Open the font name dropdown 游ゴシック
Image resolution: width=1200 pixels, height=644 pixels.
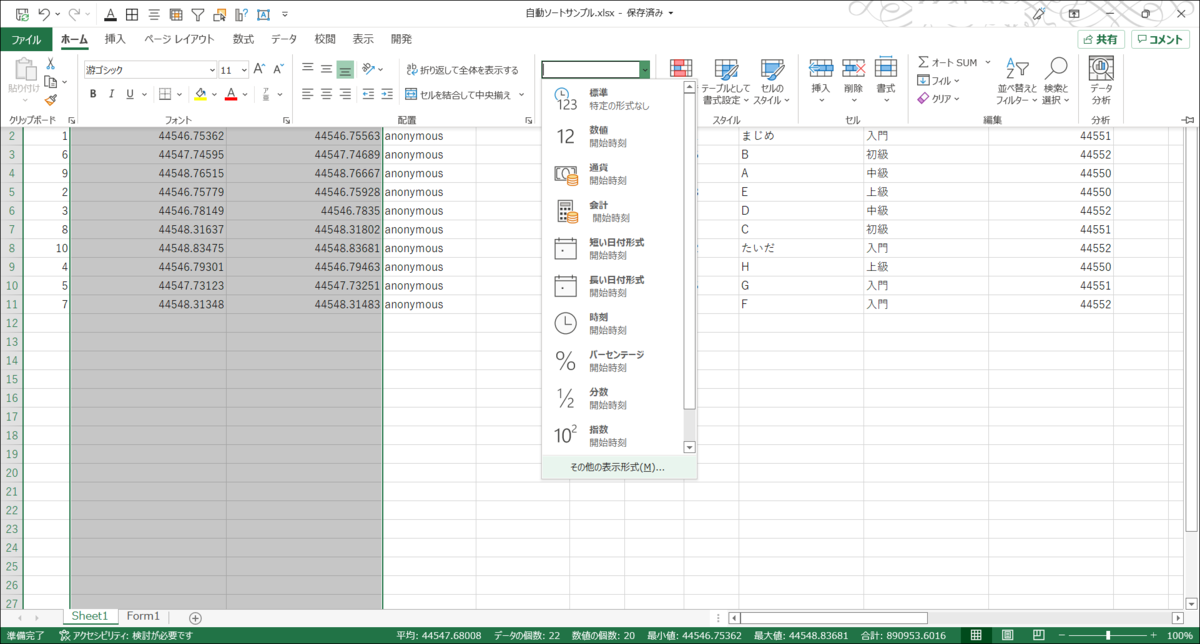coord(212,70)
